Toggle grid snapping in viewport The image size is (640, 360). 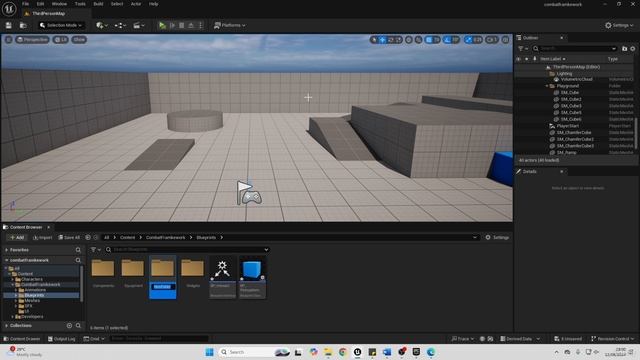(x=428, y=40)
